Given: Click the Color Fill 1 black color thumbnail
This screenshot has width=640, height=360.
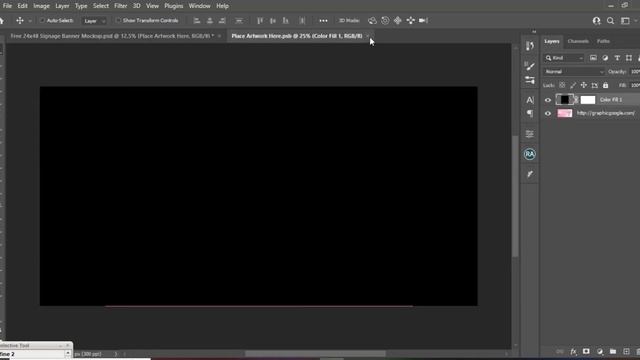Looking at the screenshot, I should coord(564,100).
